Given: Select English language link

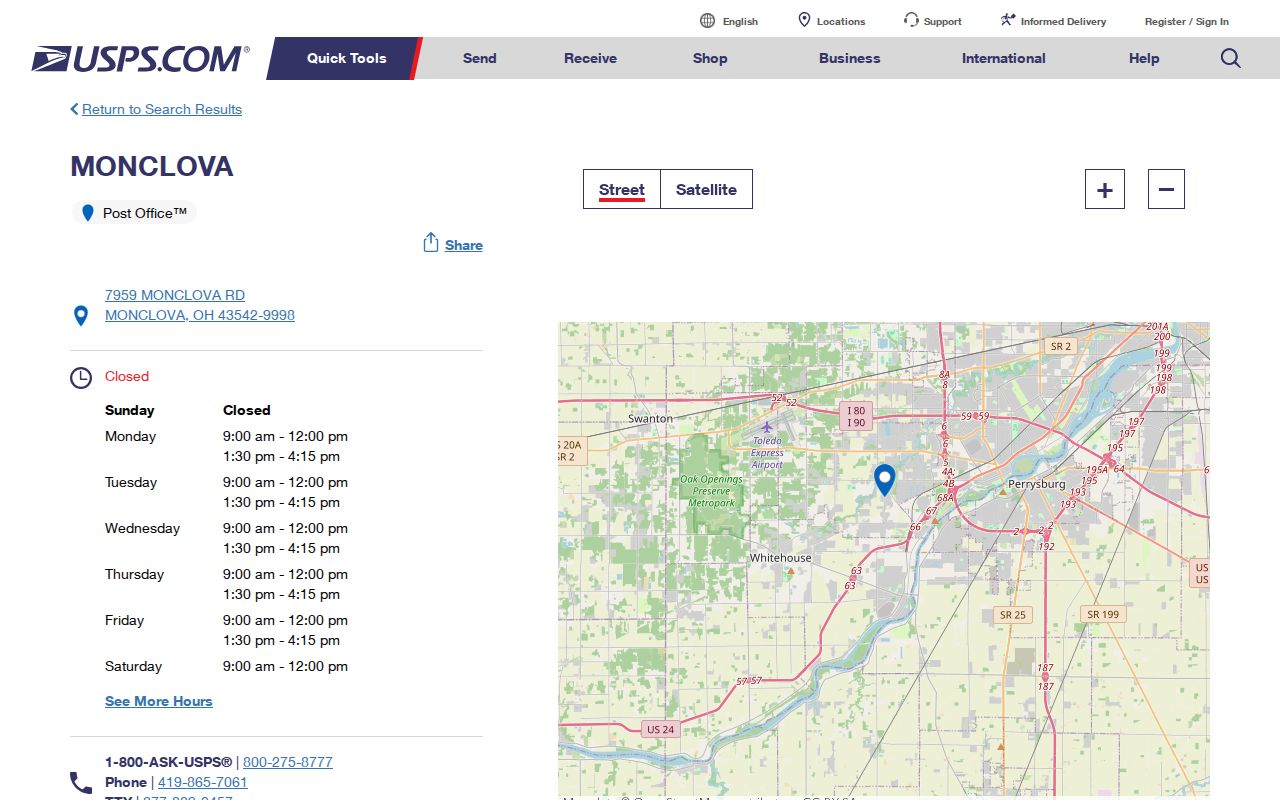Looking at the screenshot, I should point(740,21).
